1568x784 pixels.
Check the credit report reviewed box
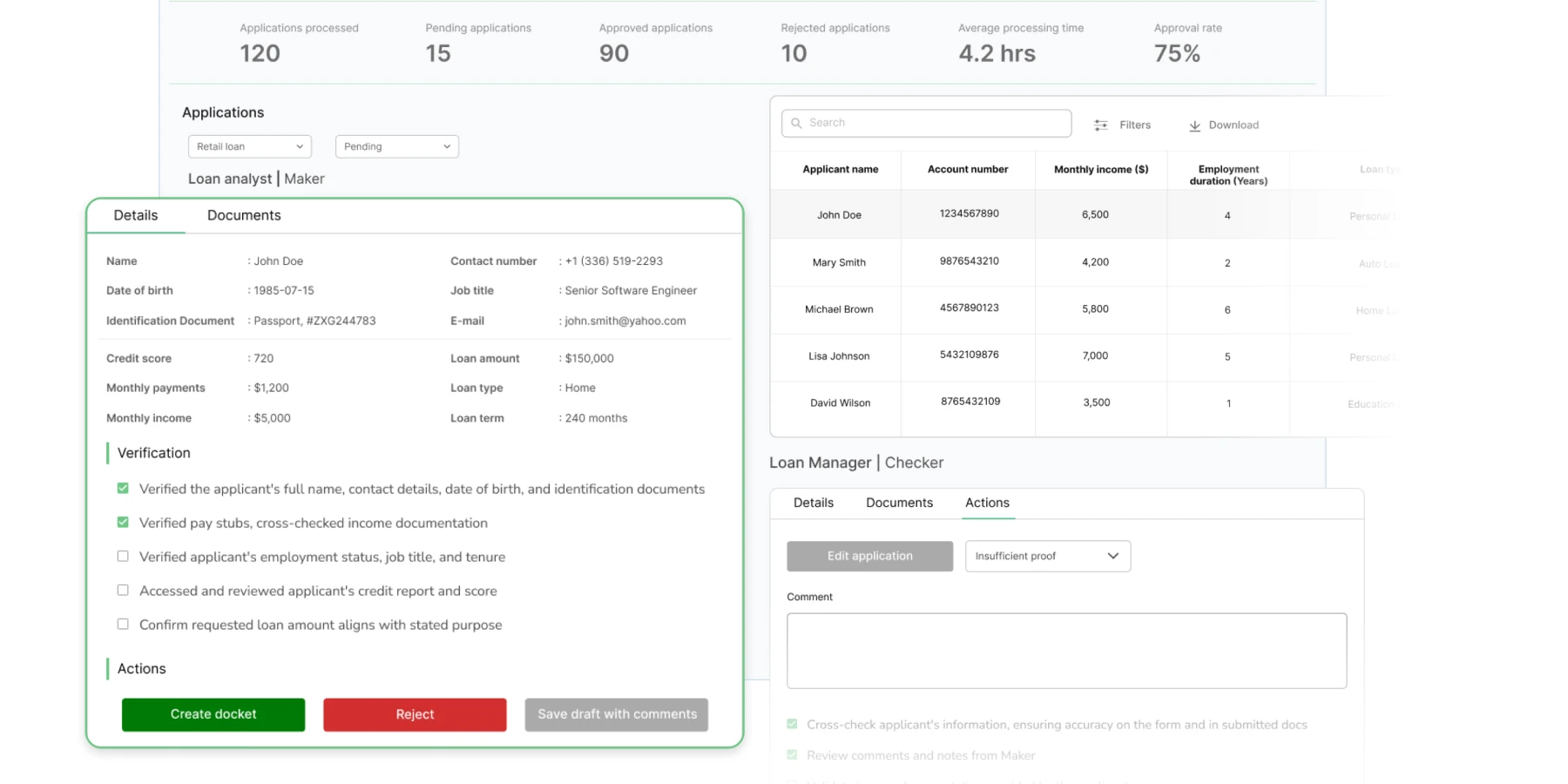tap(123, 591)
